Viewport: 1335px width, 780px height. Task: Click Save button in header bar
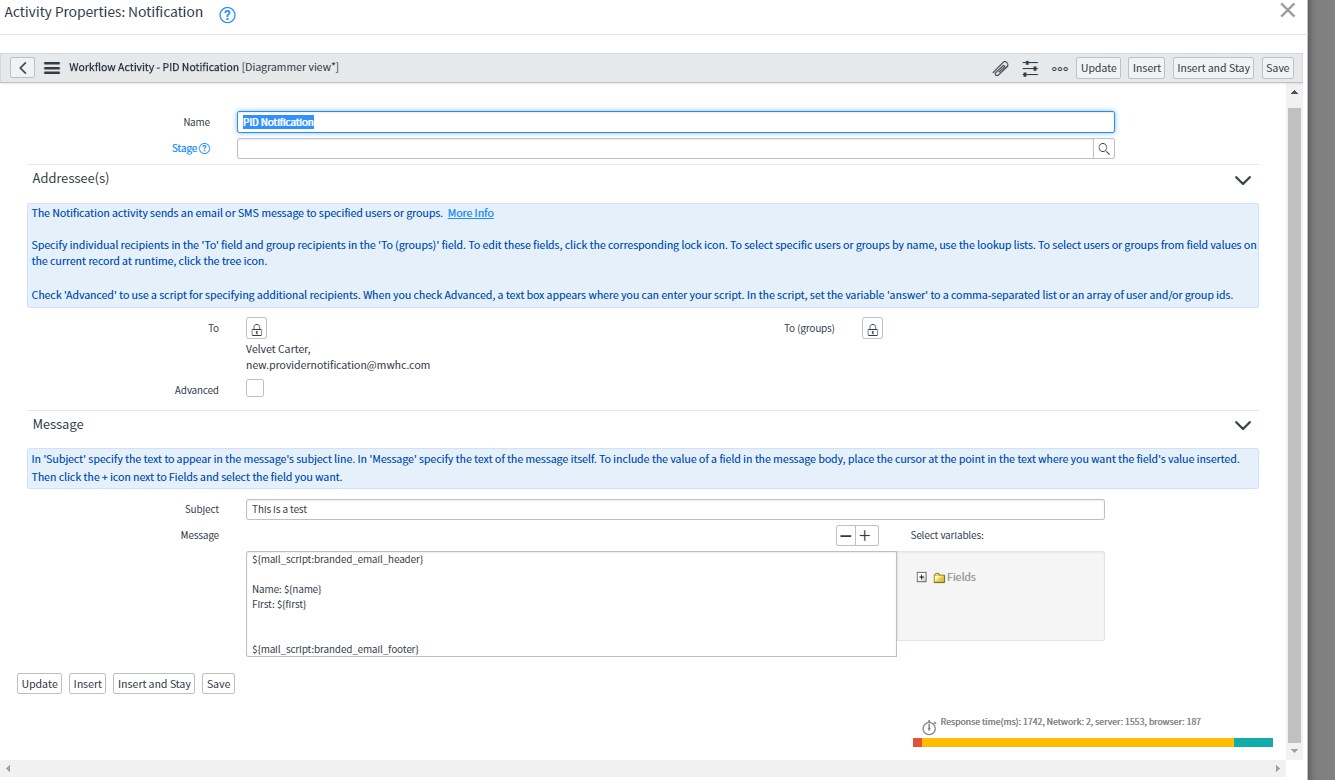coord(1278,68)
